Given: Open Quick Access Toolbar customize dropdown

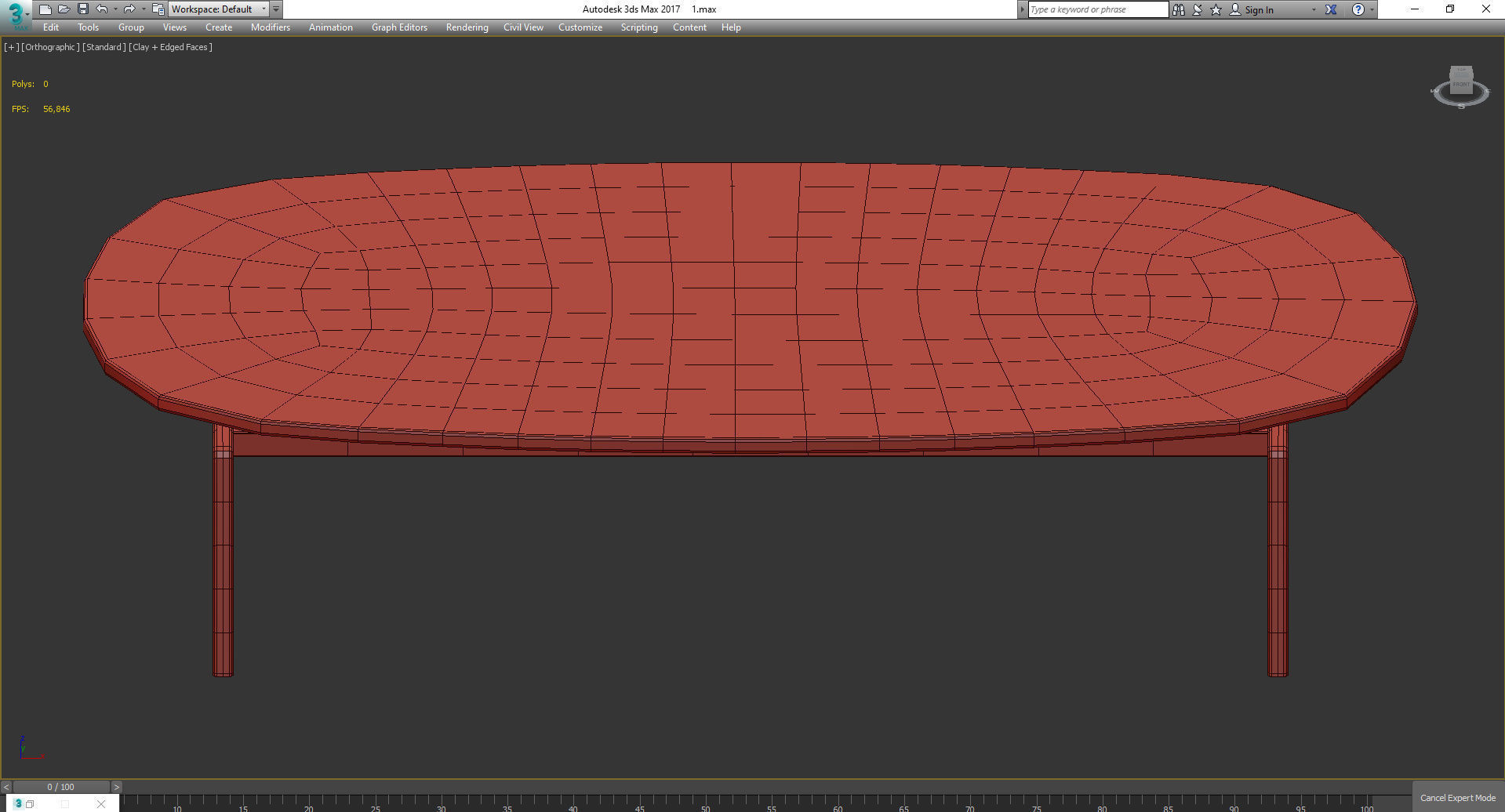Looking at the screenshot, I should click(x=276, y=9).
